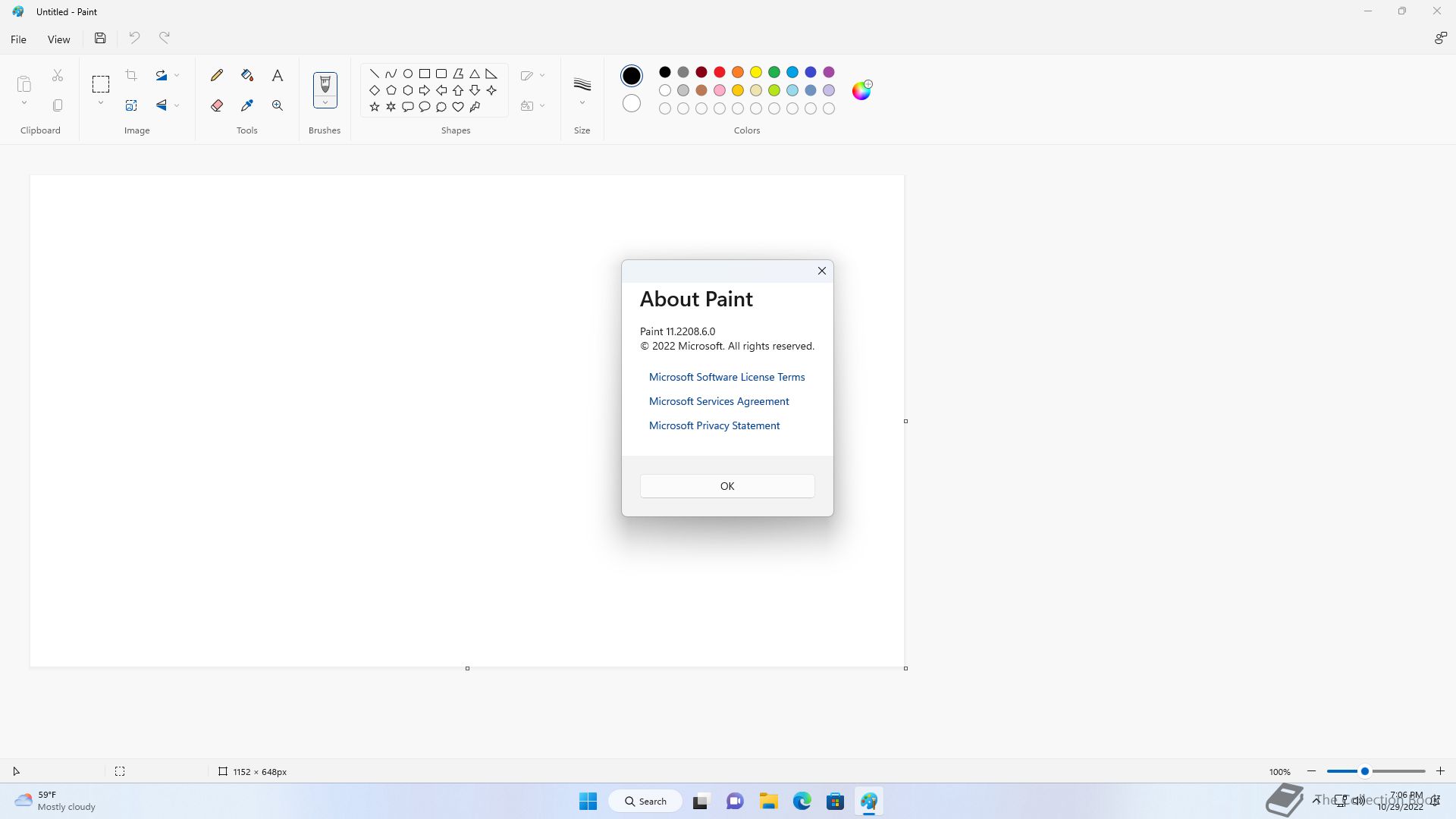Expand the Rotate dropdown arrow

[x=177, y=75]
